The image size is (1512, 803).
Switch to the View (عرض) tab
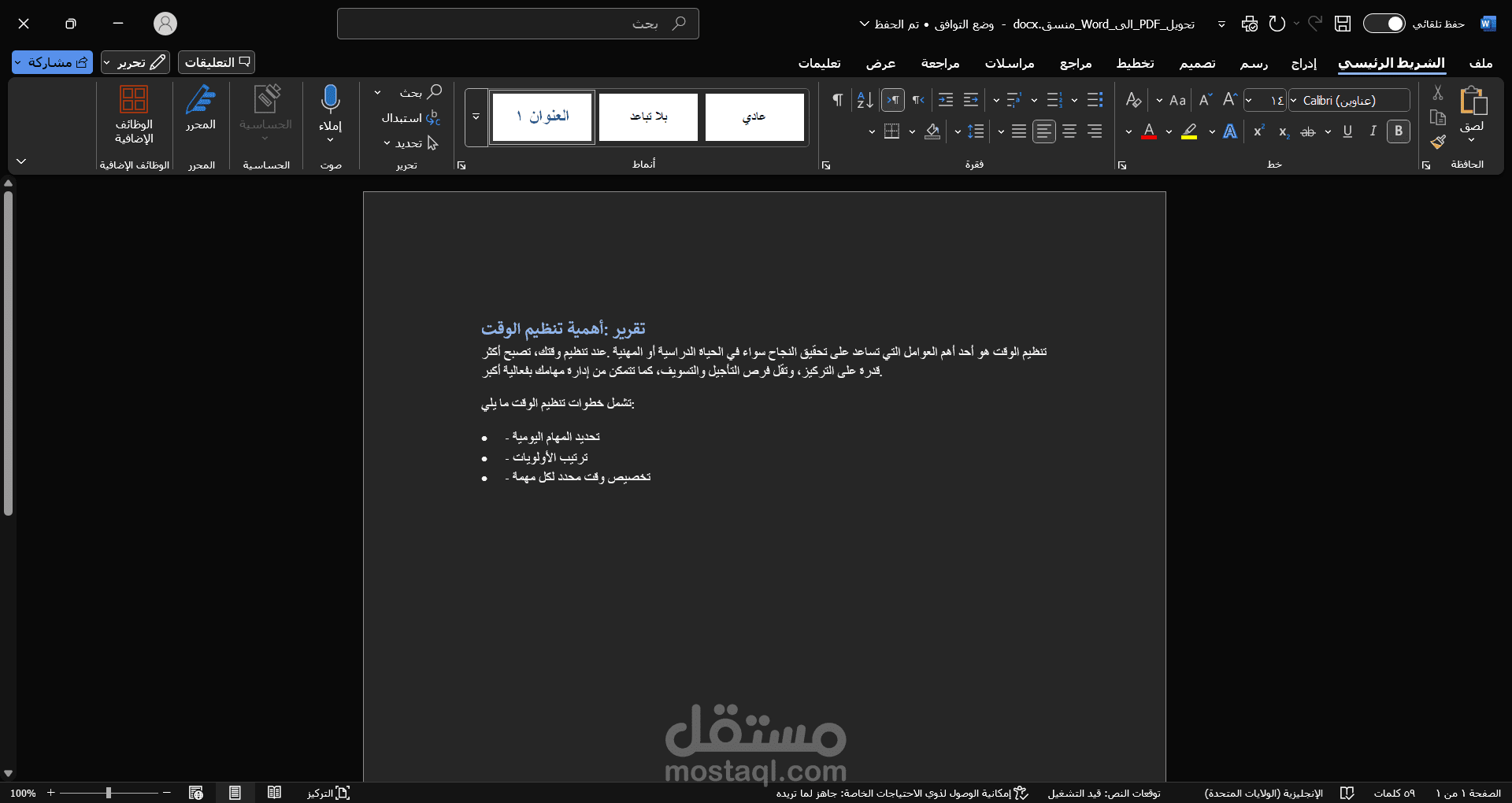pos(880,63)
